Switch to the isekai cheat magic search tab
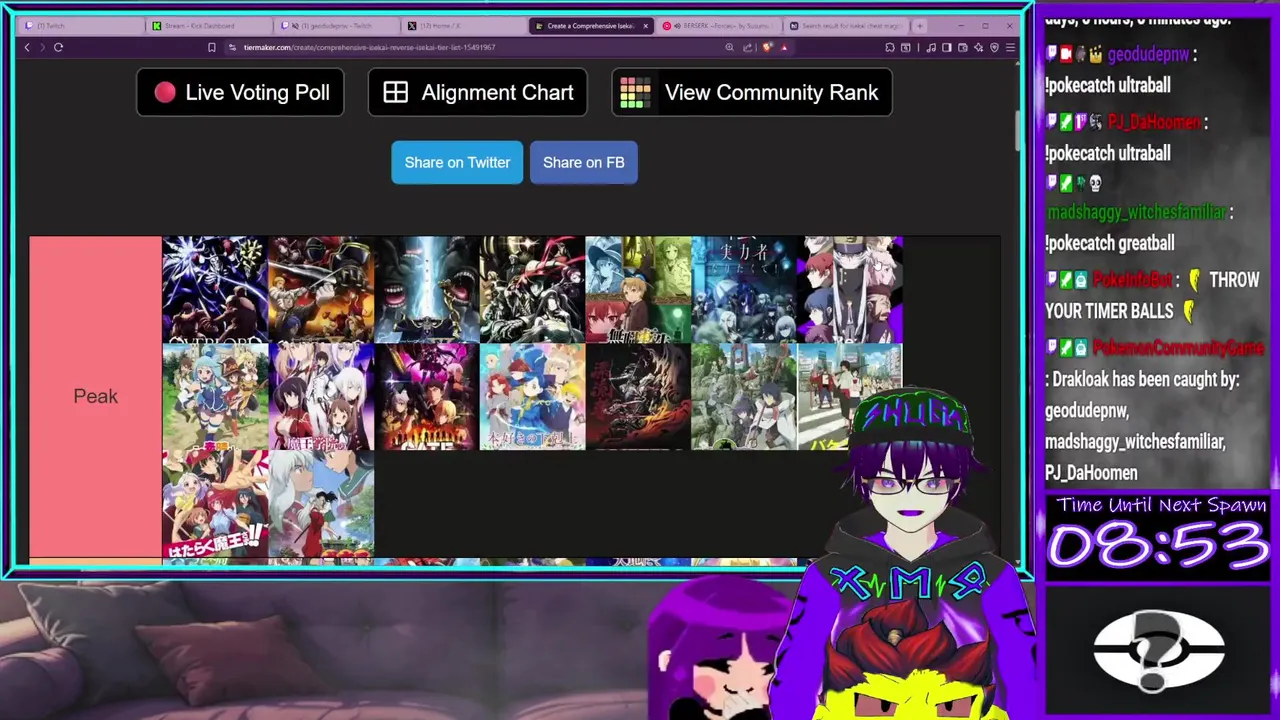This screenshot has width=1280, height=720. pyautogui.click(x=846, y=25)
